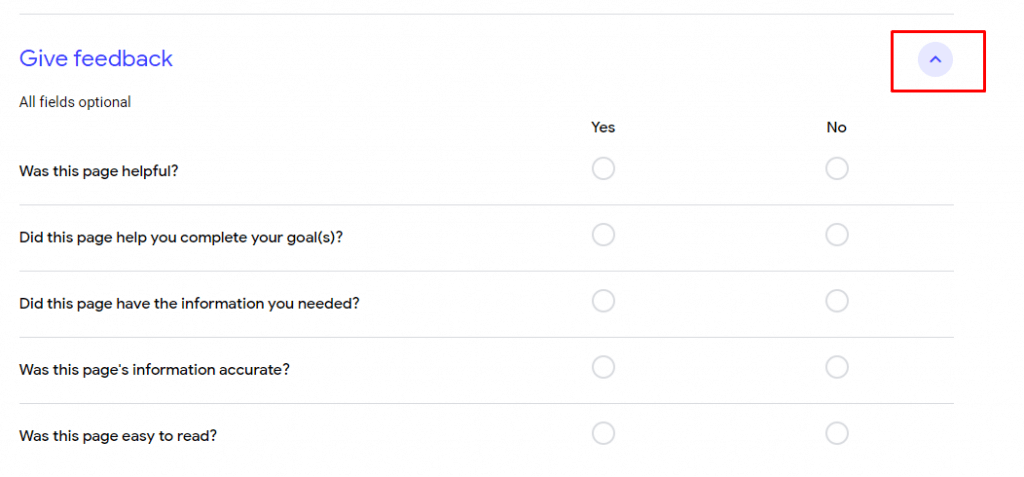The image size is (1024, 477).
Task: Pick No for information accurate question
Action: click(x=837, y=367)
